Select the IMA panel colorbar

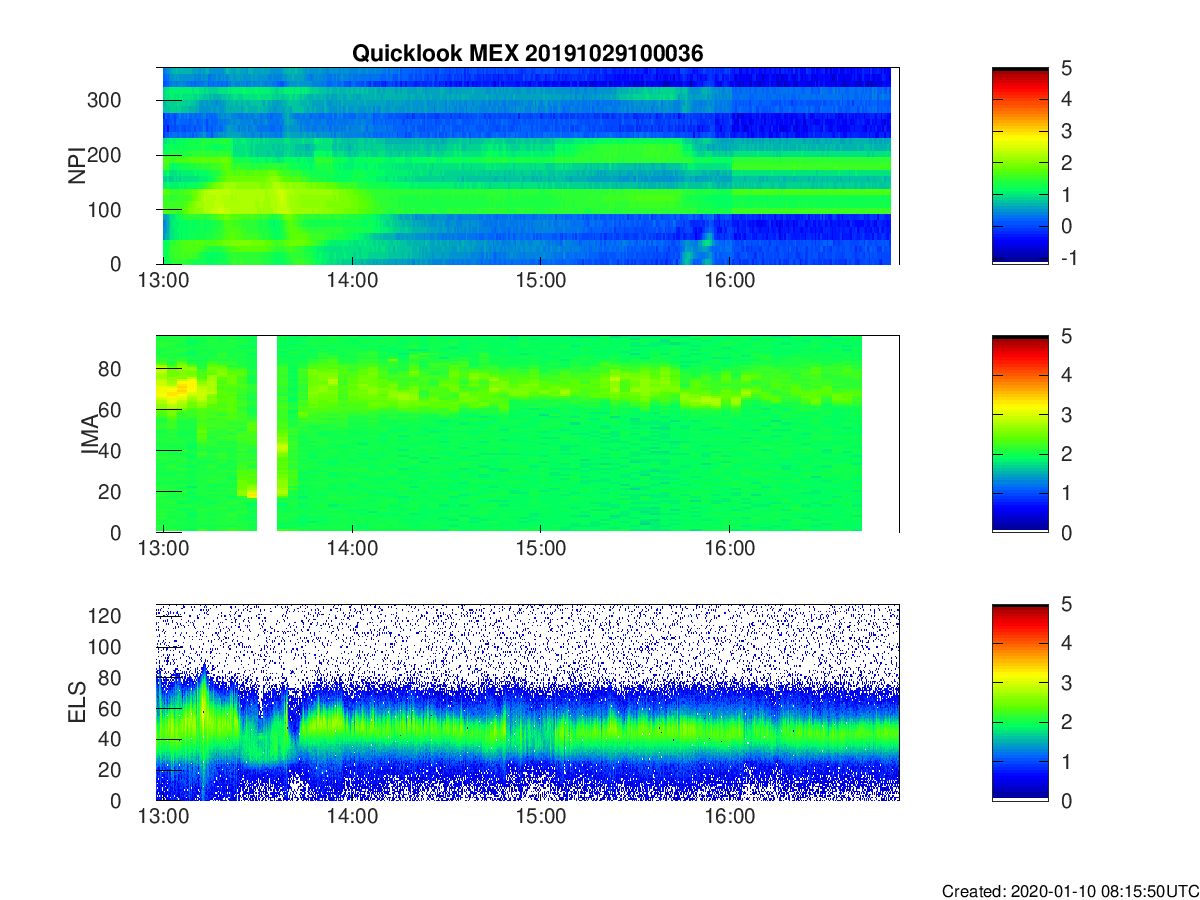(x=1020, y=433)
